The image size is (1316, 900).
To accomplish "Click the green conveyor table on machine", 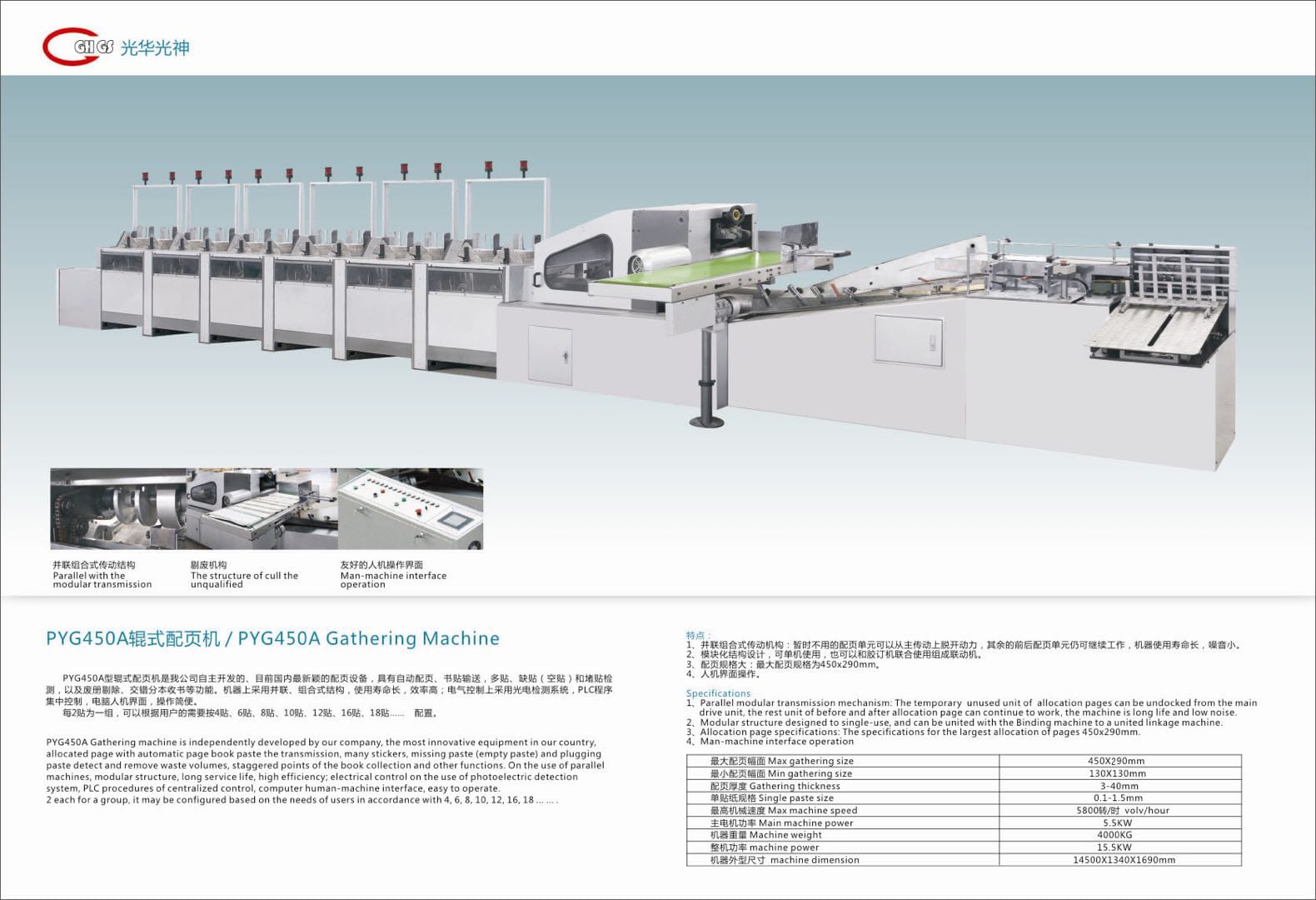I will click(x=691, y=271).
